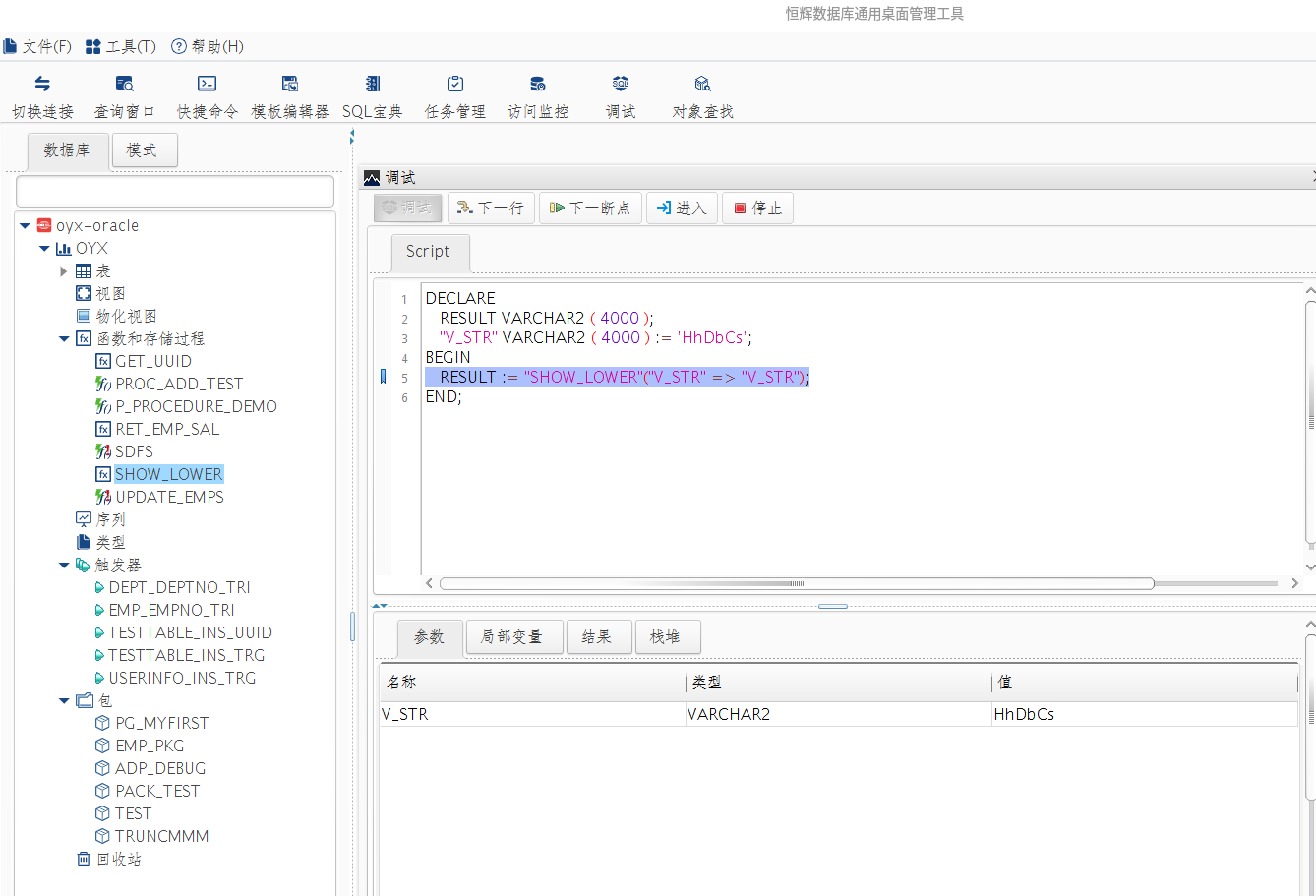Image resolution: width=1316 pixels, height=896 pixels.
Task: Click the 调试 debug toolbar icon
Action: [620, 84]
